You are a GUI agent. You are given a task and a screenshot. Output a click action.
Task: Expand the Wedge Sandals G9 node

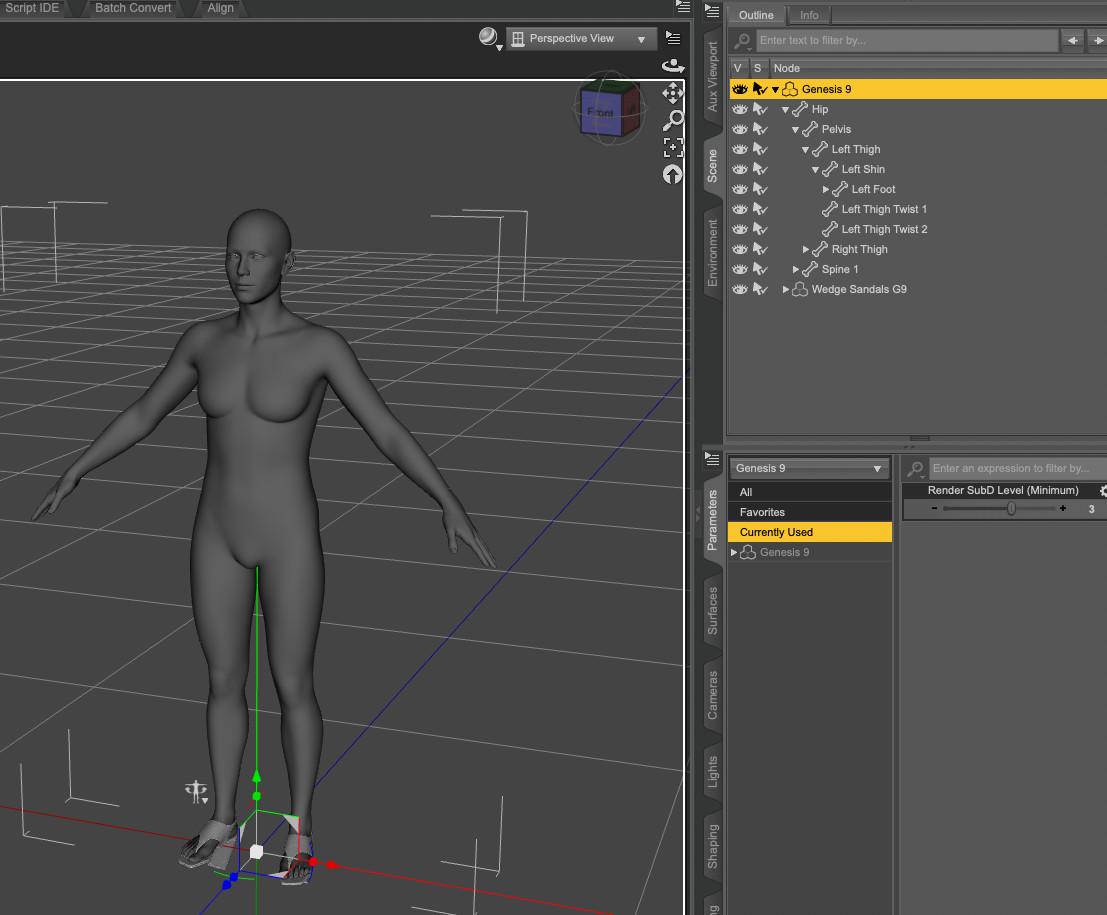tap(786, 289)
